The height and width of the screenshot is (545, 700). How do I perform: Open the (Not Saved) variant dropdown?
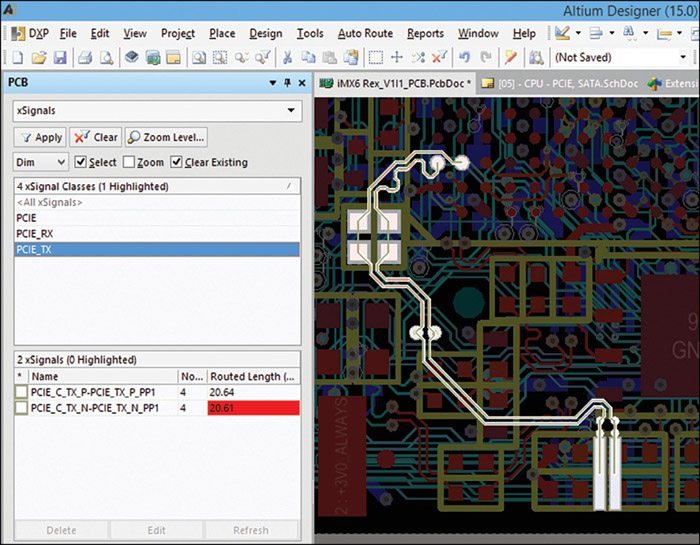click(682, 58)
